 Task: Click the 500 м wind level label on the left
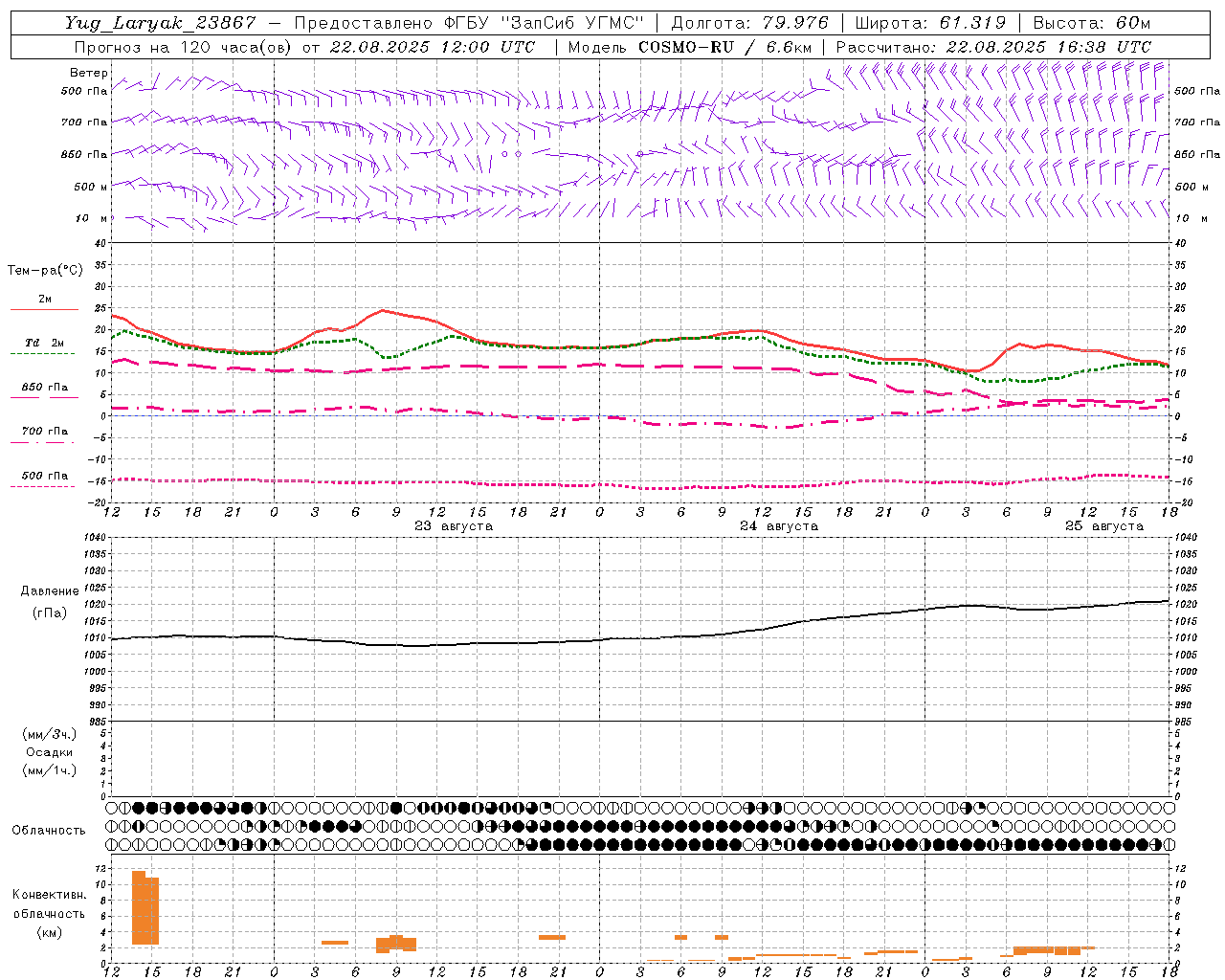pos(91,187)
